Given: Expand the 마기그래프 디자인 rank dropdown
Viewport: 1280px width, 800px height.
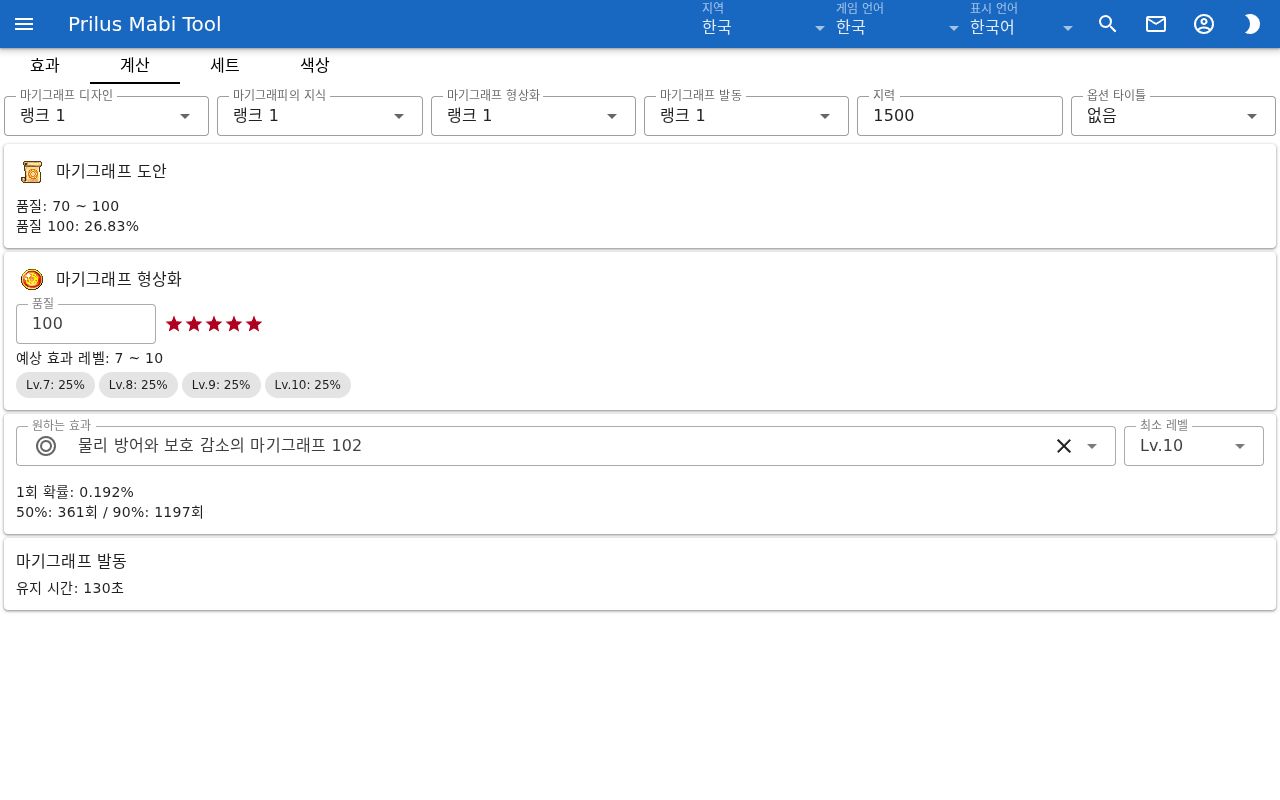Looking at the screenshot, I should click(x=107, y=116).
